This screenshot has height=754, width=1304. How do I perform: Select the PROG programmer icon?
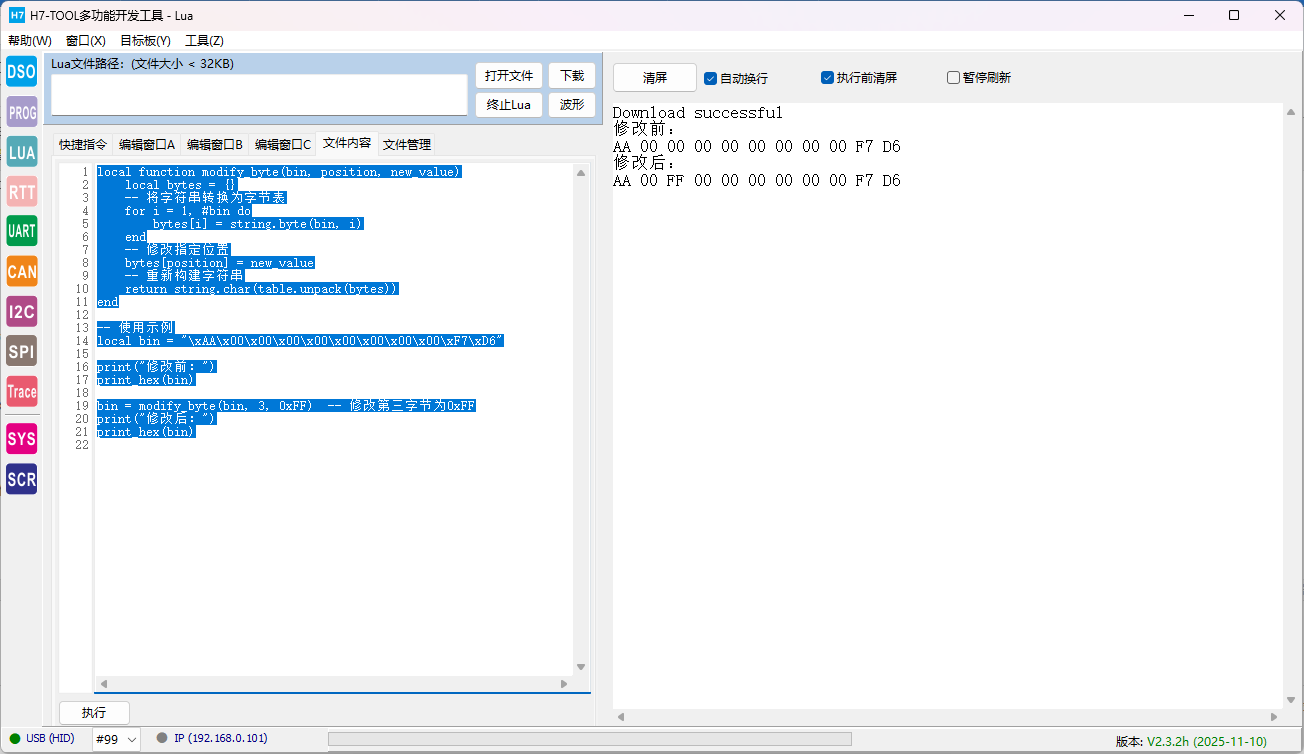point(22,112)
